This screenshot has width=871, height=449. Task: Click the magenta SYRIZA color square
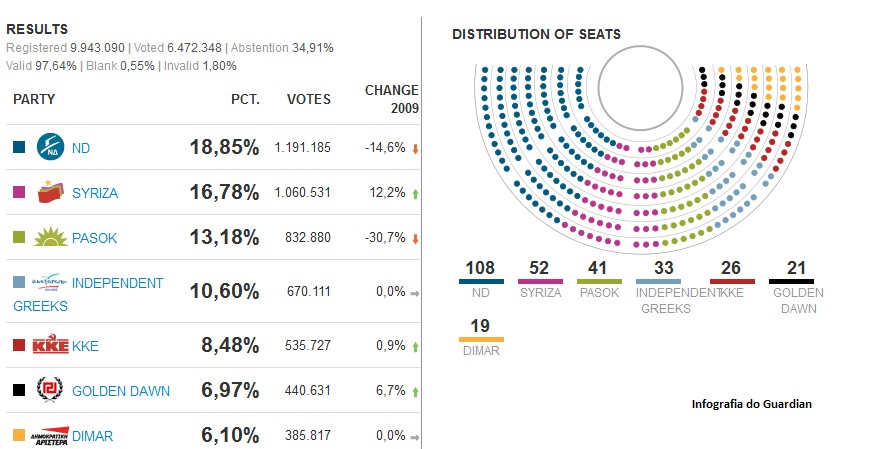coord(18,193)
